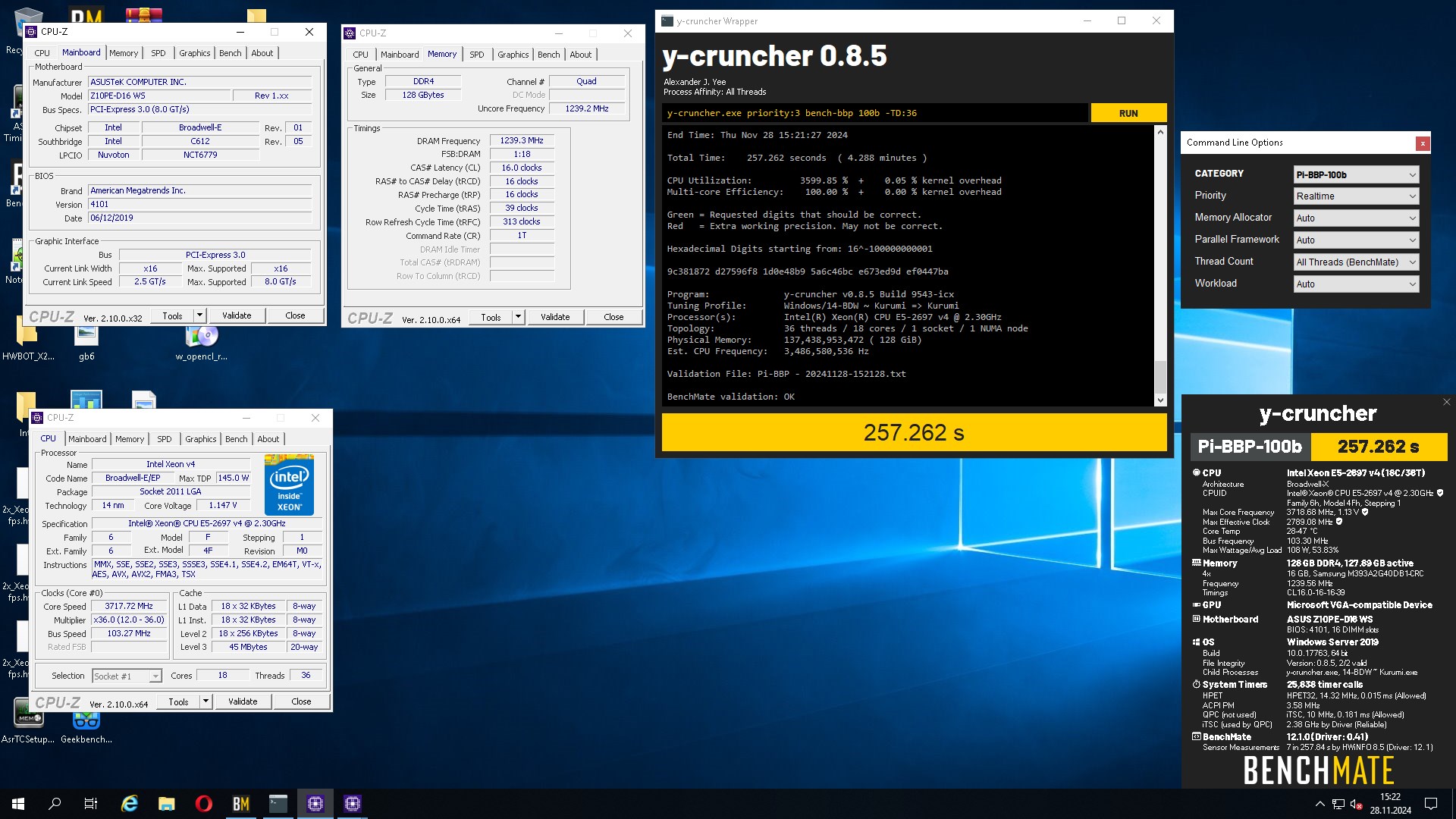Switch to CPU tab in Mainboard CPU-Z window
The height and width of the screenshot is (819, 1456).
[42, 53]
